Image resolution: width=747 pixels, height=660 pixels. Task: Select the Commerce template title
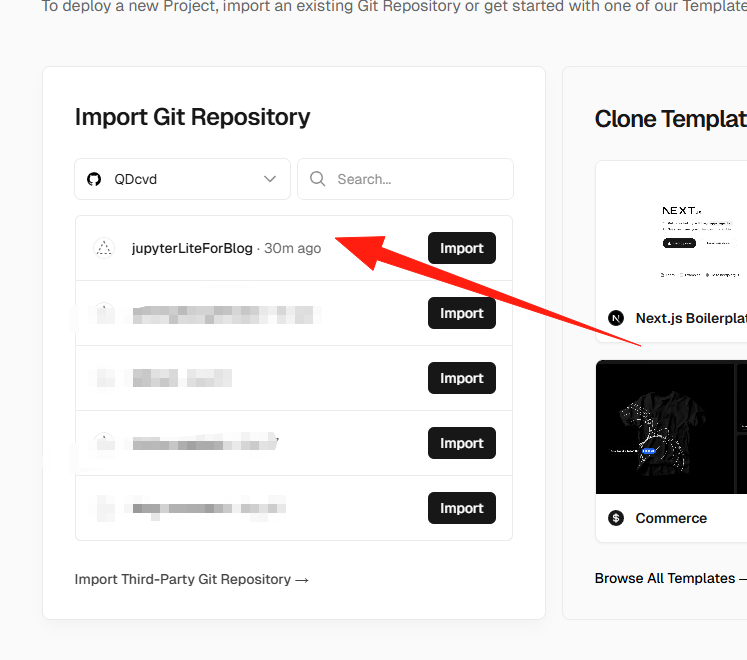coord(671,518)
